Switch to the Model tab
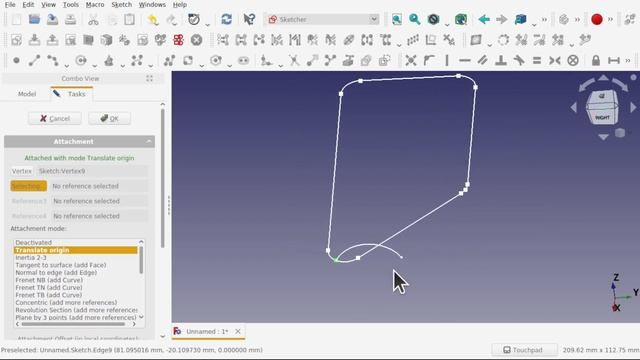This screenshot has height=360, width=640. click(27, 94)
